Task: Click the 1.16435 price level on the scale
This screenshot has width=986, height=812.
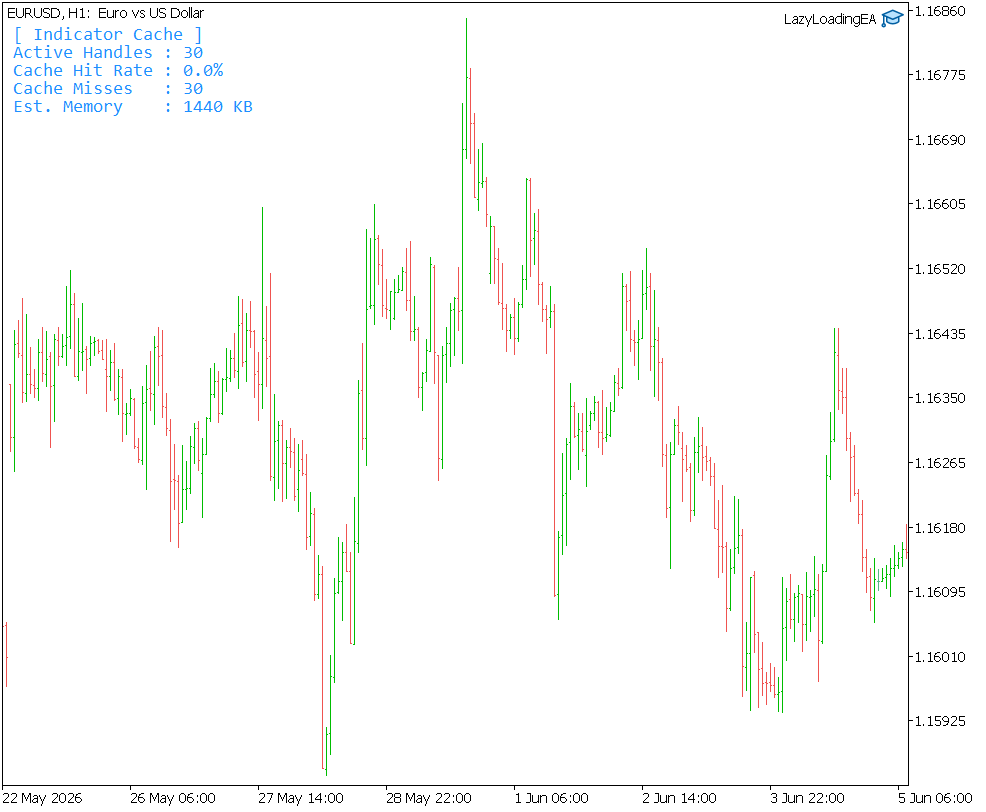Action: (x=939, y=334)
